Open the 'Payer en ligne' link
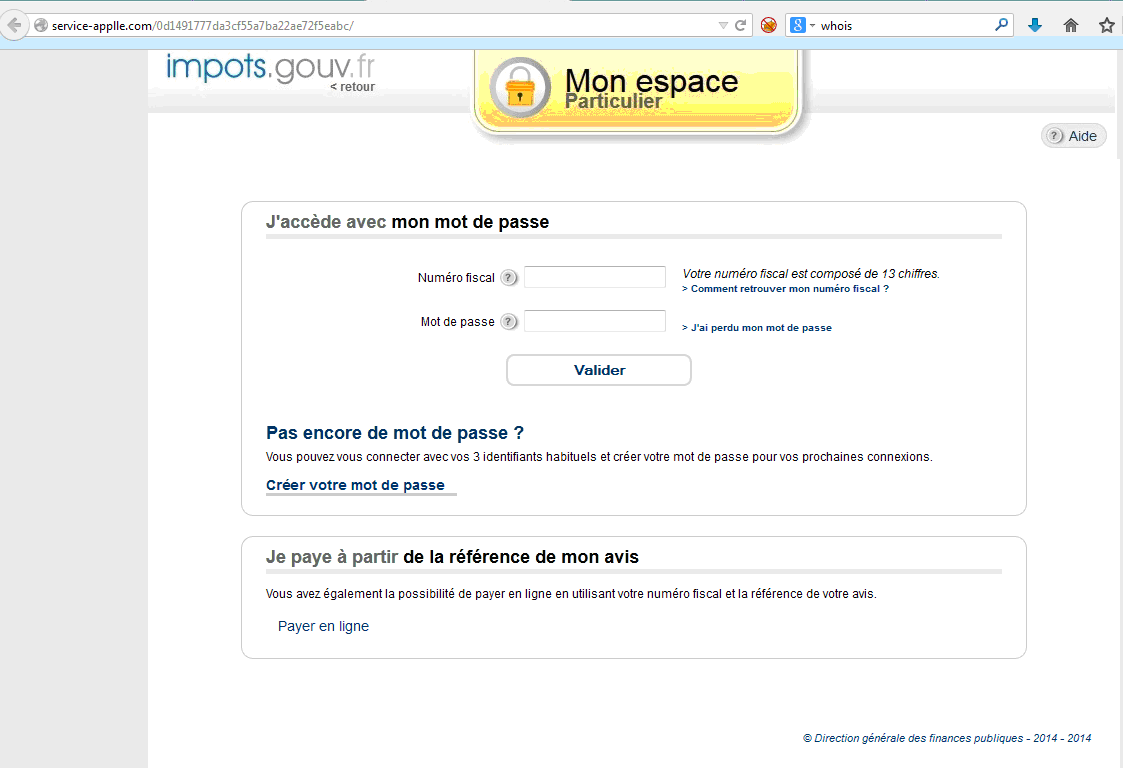 (323, 626)
